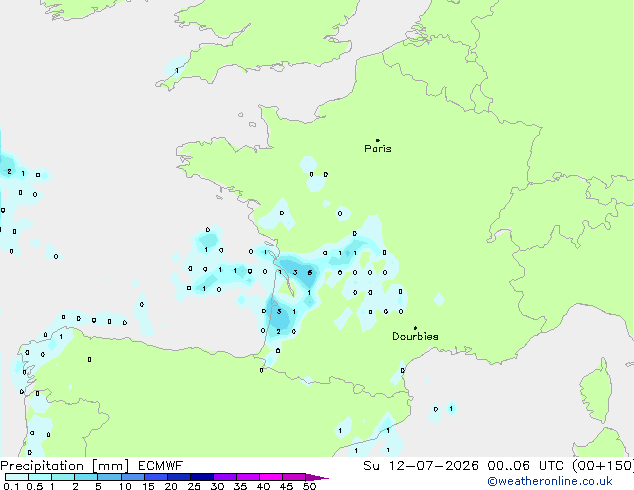Image resolution: width=634 pixels, height=490 pixels.
Task: Select the Paris location dot marker
Action: 378,140
